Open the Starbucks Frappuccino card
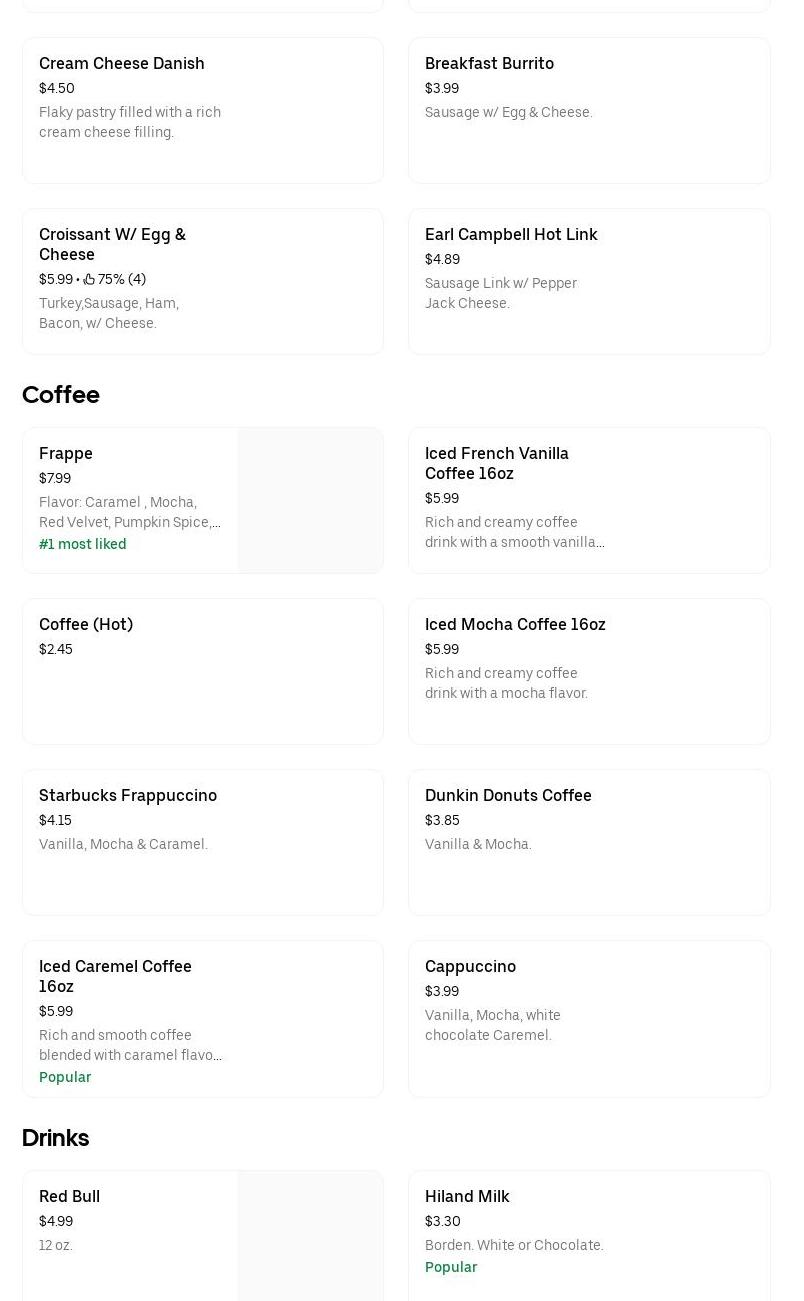804x1301 pixels. pos(202,842)
